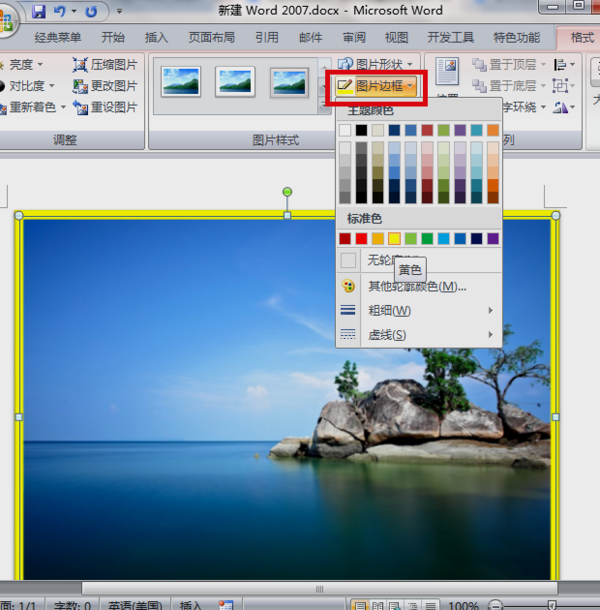600x610 pixels.
Task: Click the macro recording status bar icon
Action: click(x=226, y=605)
